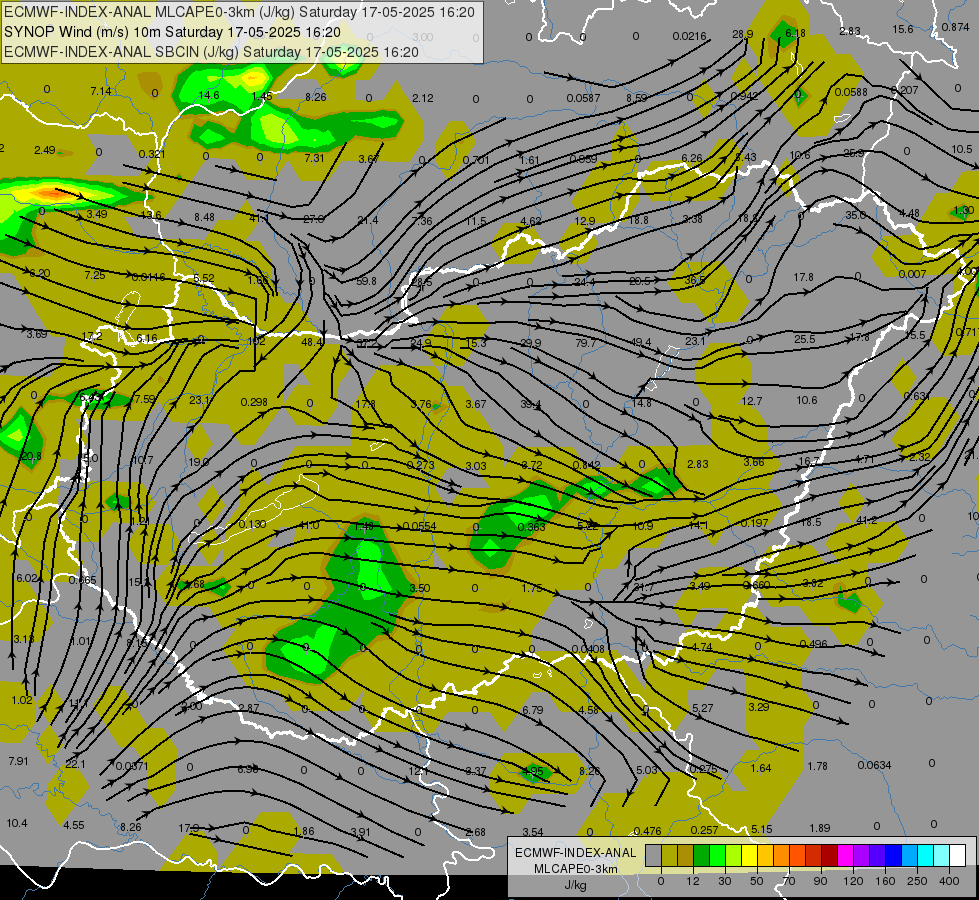This screenshot has width=979, height=900.
Task: Click the white swatch ending the legend
Action: [958, 855]
